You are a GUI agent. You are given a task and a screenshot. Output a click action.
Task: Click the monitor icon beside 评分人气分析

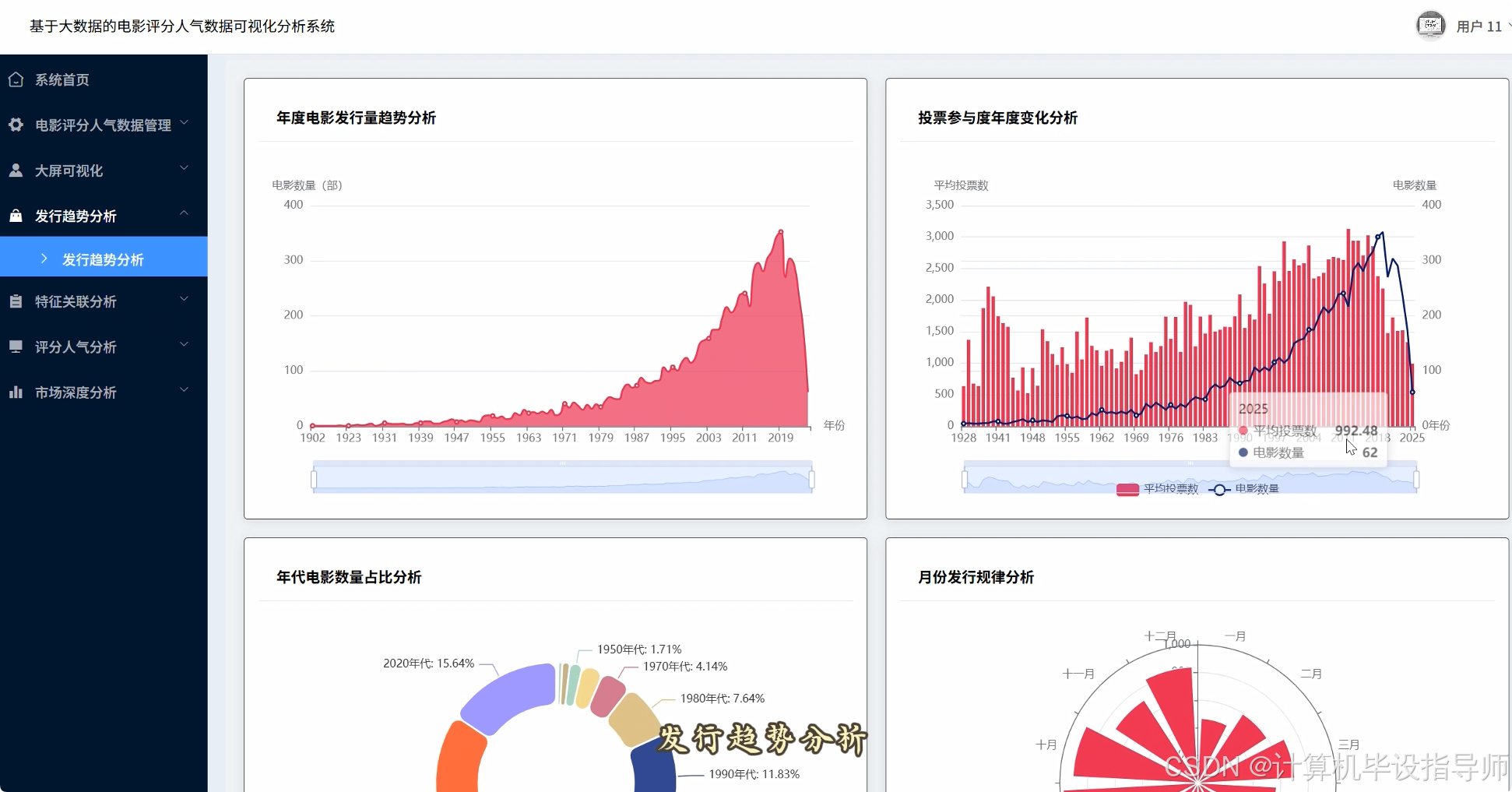(16, 347)
